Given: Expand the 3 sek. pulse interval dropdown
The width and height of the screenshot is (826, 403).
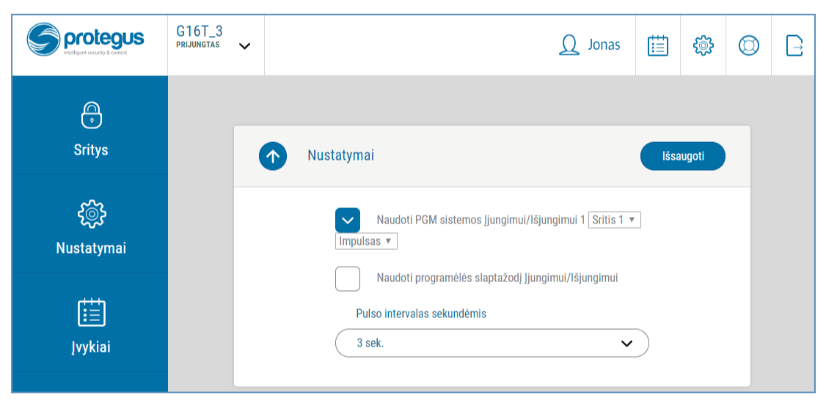Looking at the screenshot, I should (x=491, y=343).
